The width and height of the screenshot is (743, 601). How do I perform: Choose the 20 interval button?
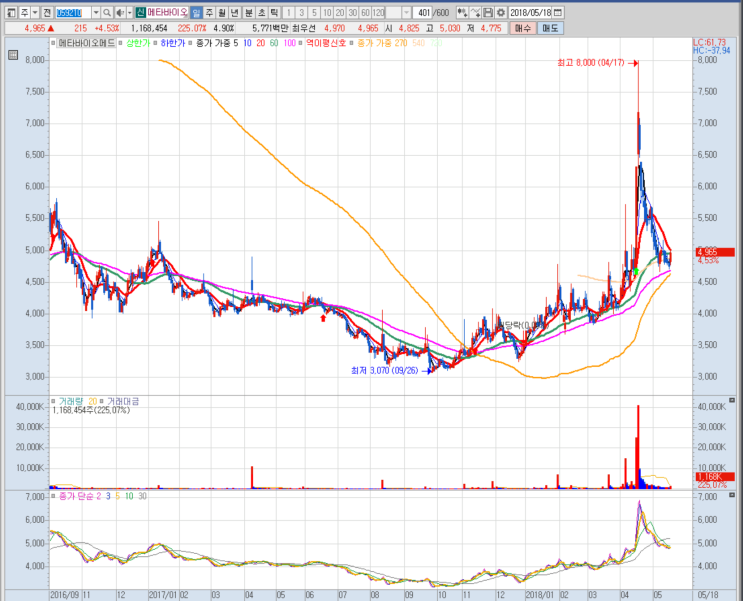pos(340,13)
